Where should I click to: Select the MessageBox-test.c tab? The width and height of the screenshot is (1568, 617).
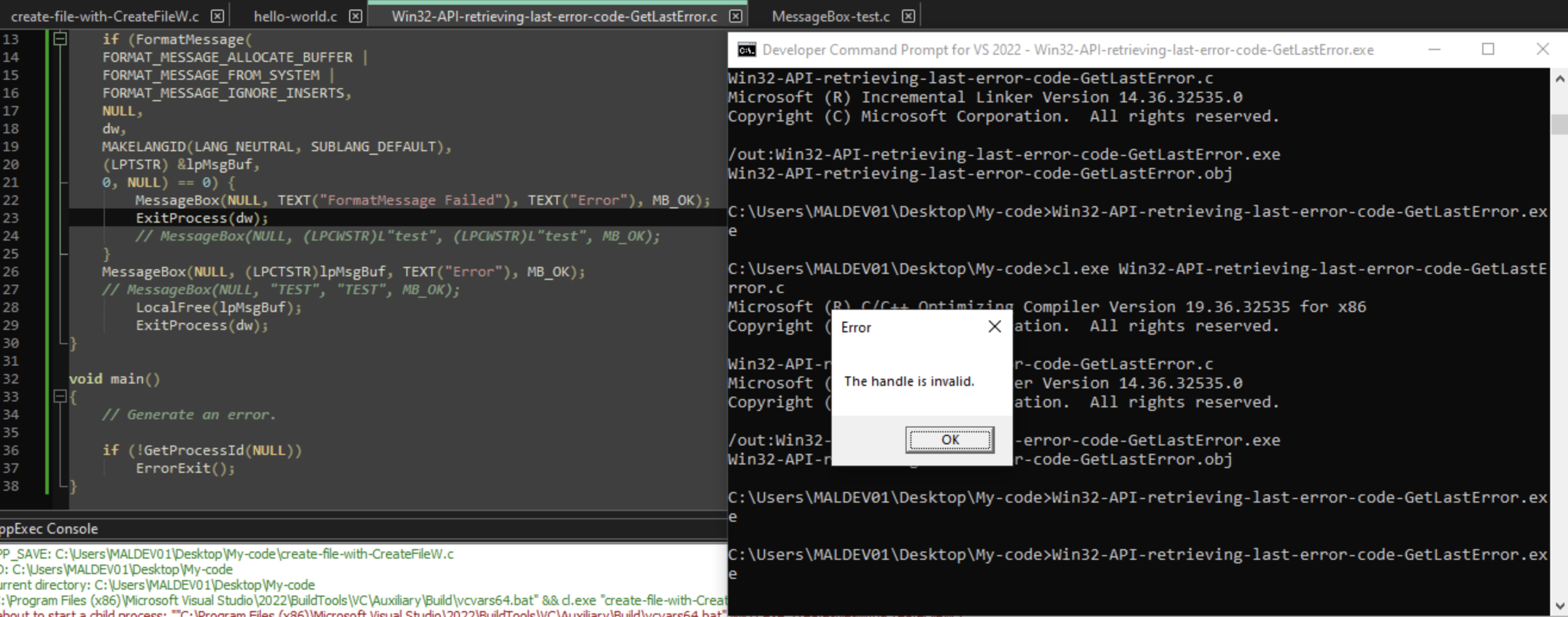click(830, 17)
